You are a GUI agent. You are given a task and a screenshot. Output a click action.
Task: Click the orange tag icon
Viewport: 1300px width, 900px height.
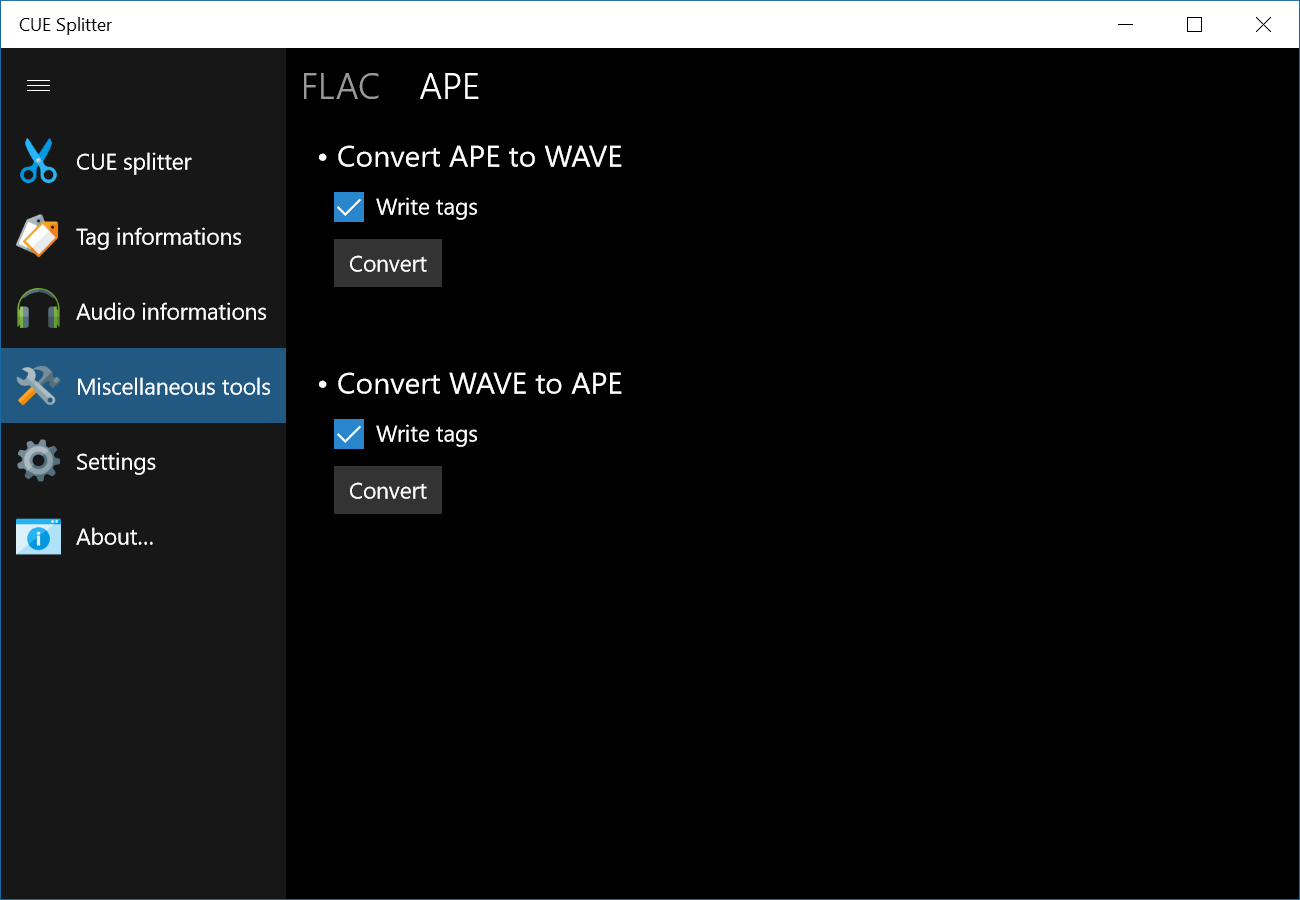pyautogui.click(x=38, y=237)
